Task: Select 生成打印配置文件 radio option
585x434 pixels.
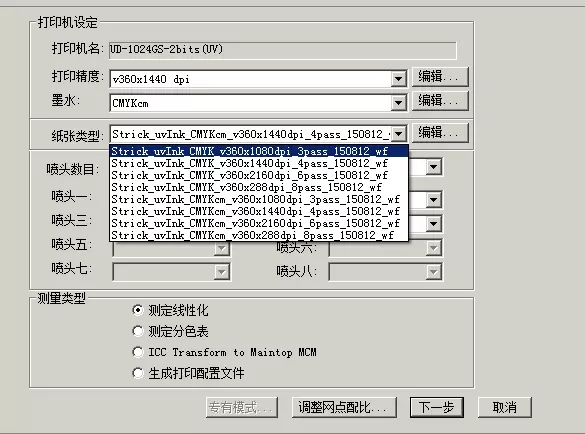Action: 138,373
